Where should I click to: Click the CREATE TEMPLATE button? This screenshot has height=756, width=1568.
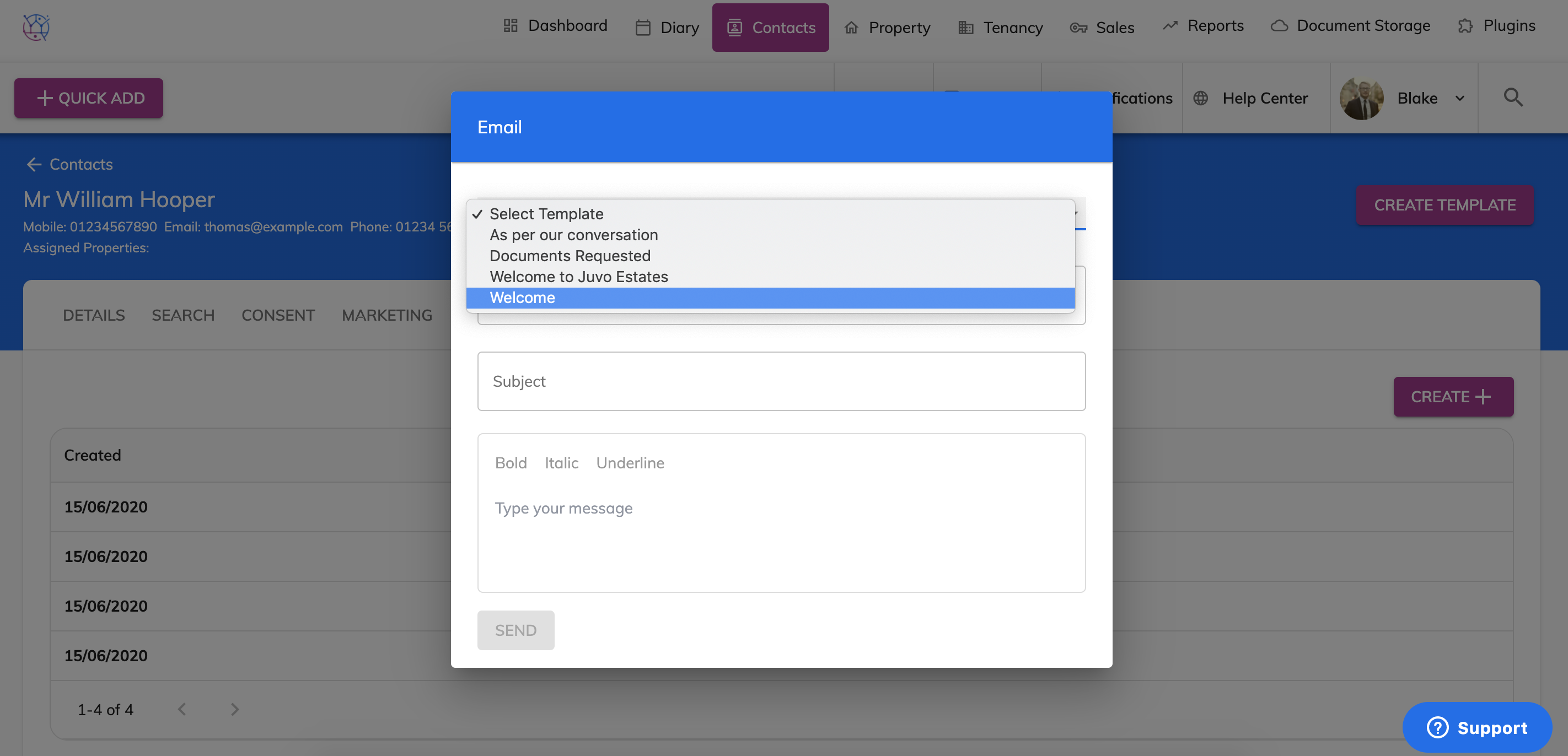1445,205
